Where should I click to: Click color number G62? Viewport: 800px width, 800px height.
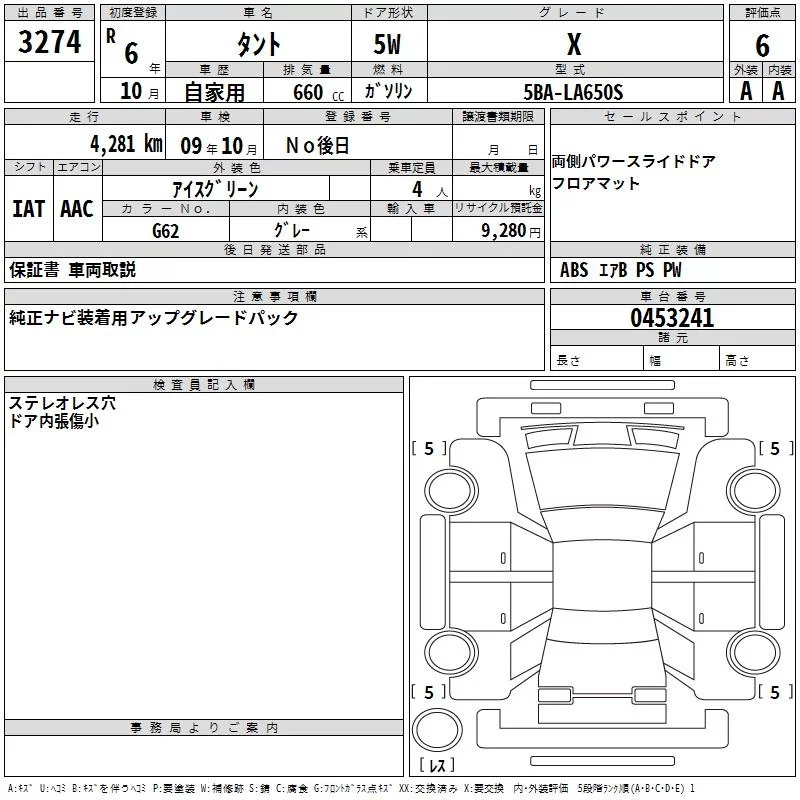click(x=166, y=231)
